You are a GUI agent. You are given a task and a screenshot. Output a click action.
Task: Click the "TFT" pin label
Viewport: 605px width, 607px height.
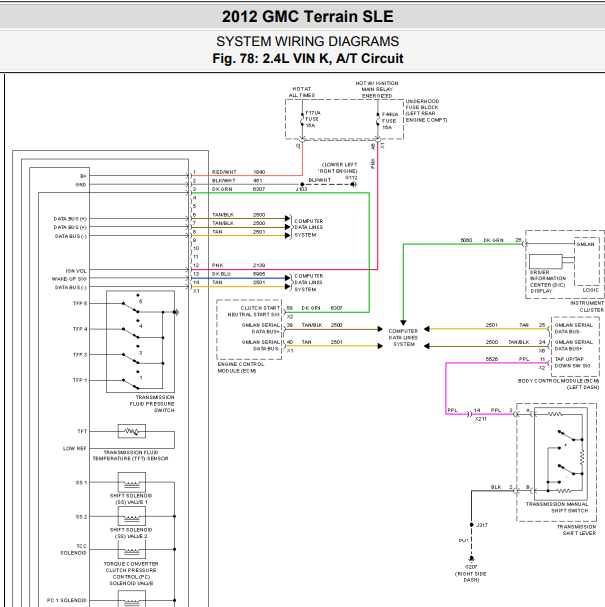coord(82,431)
